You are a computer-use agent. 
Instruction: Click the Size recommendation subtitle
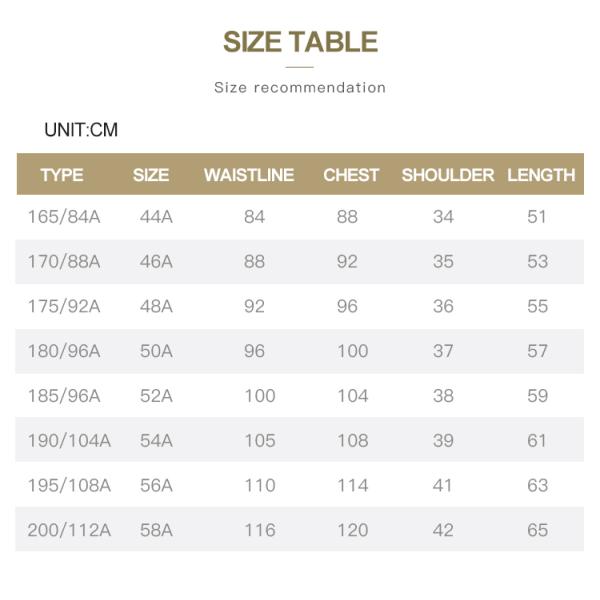300,88
